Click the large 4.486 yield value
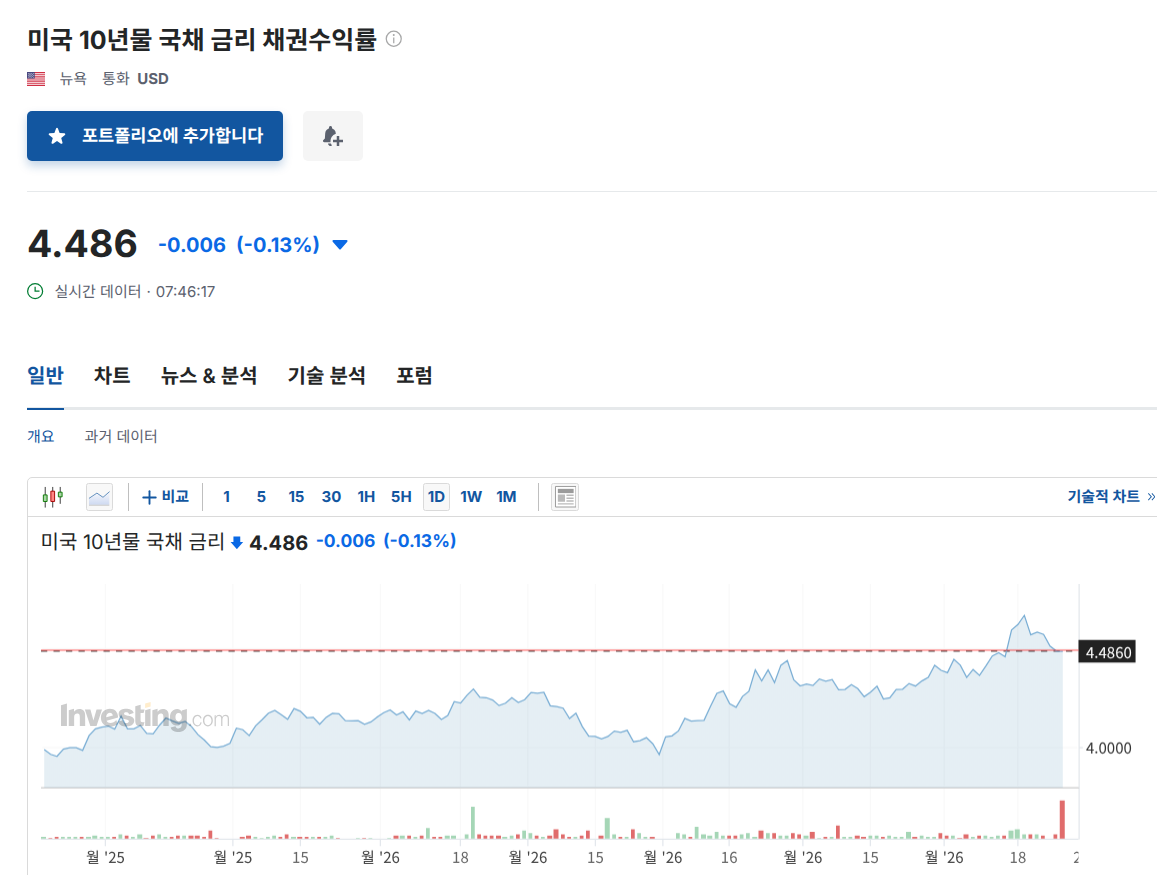 [83, 244]
